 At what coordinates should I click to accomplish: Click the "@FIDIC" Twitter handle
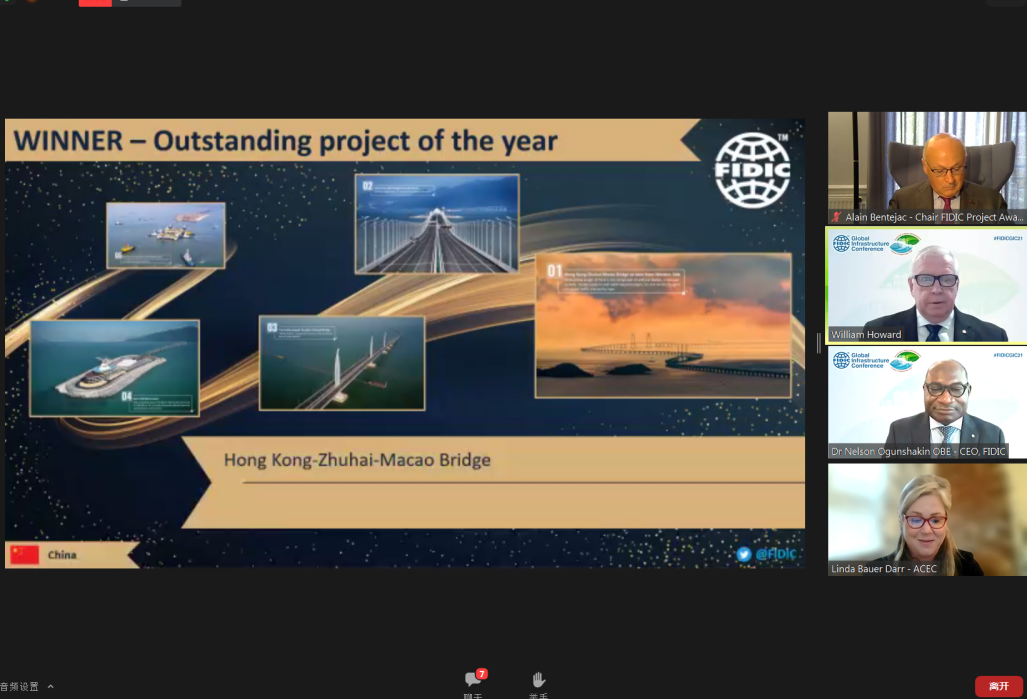click(776, 554)
